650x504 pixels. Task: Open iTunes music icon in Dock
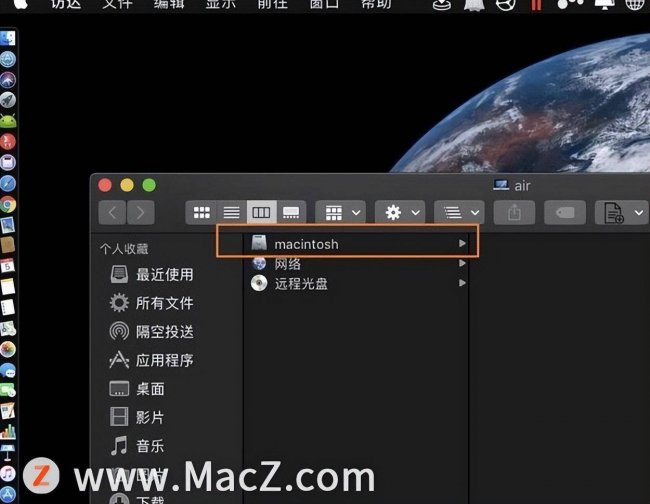(x=7, y=473)
